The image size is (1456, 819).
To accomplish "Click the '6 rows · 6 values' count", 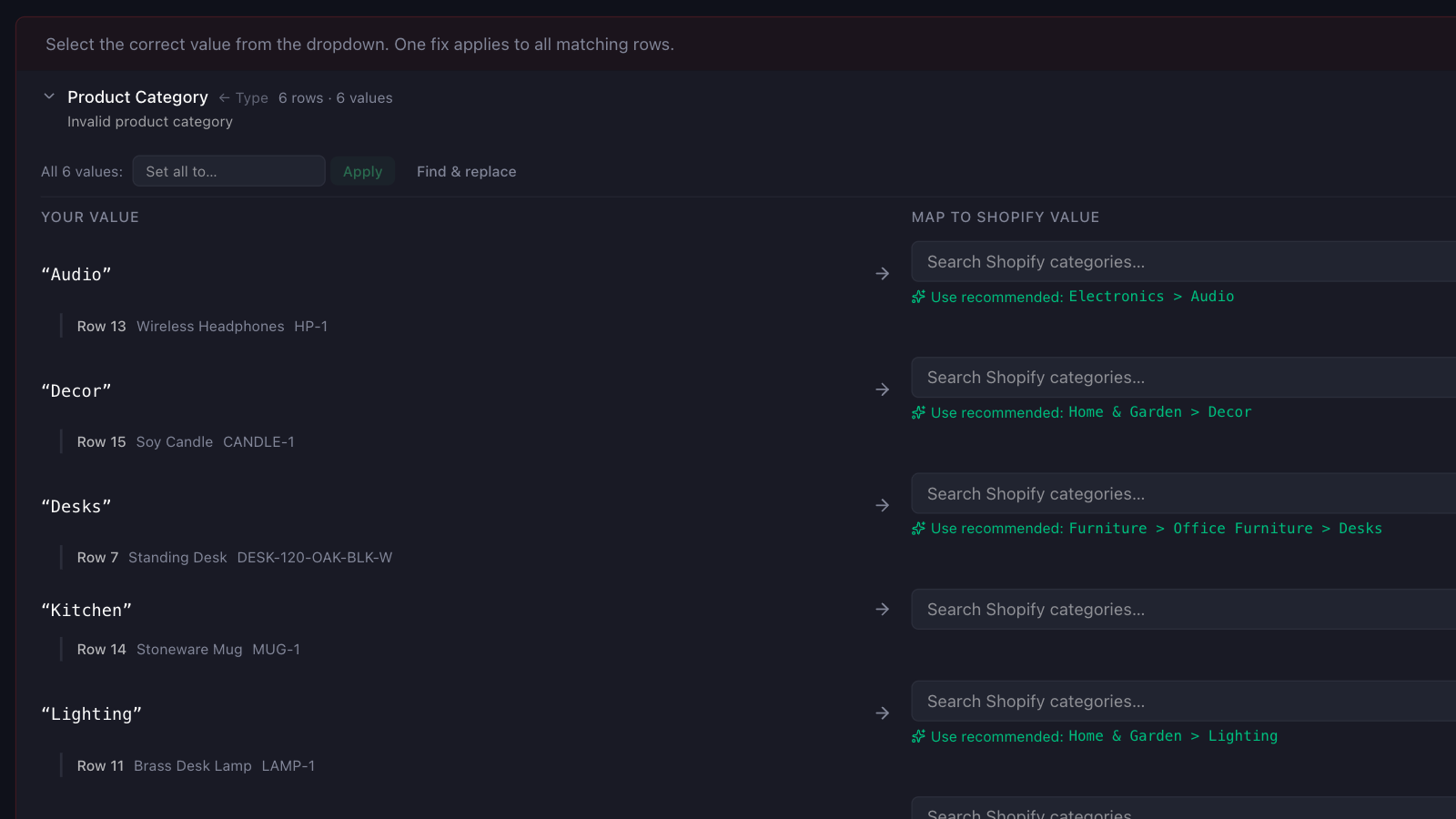I will click(x=336, y=97).
